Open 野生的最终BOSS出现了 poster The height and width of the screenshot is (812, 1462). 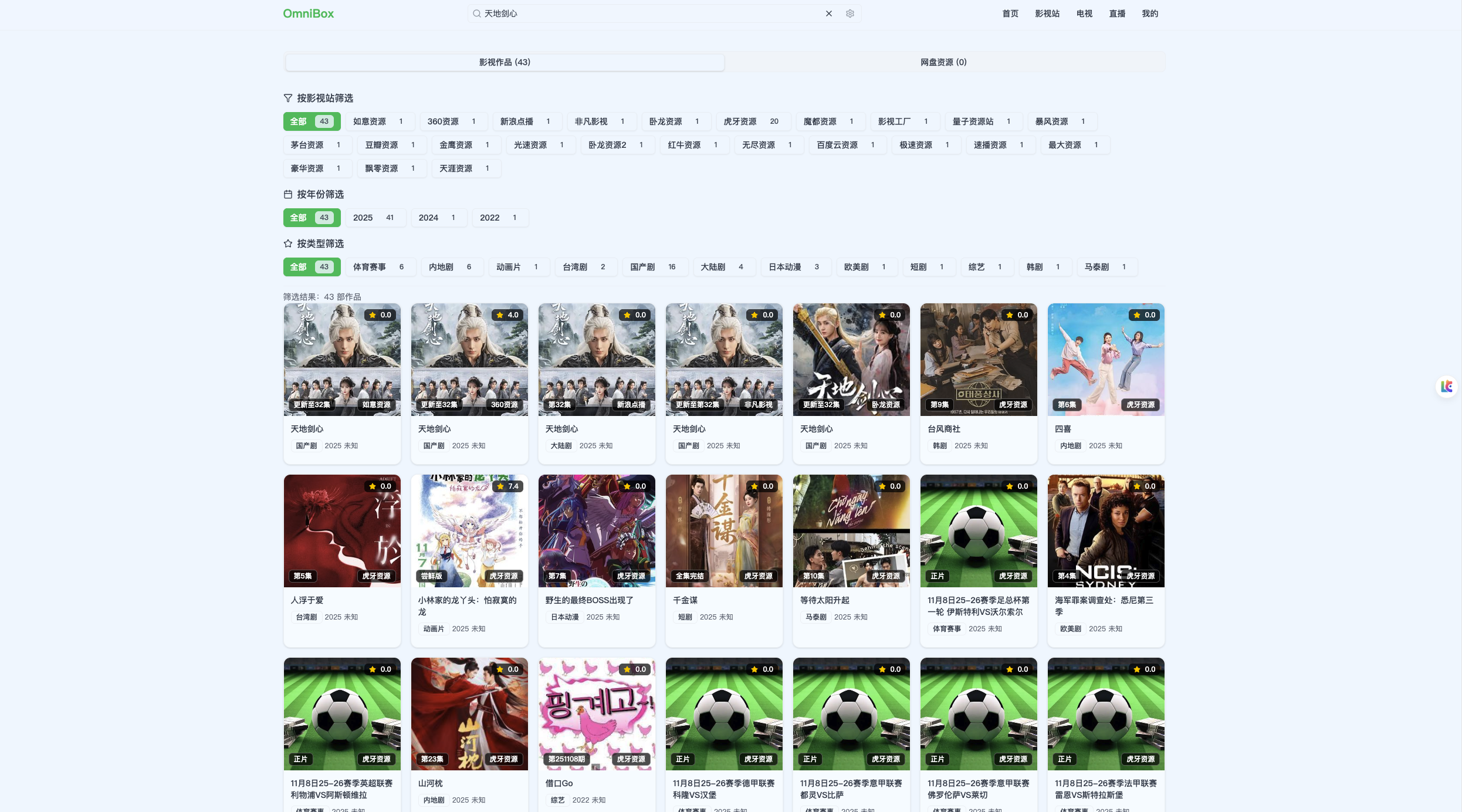[597, 531]
